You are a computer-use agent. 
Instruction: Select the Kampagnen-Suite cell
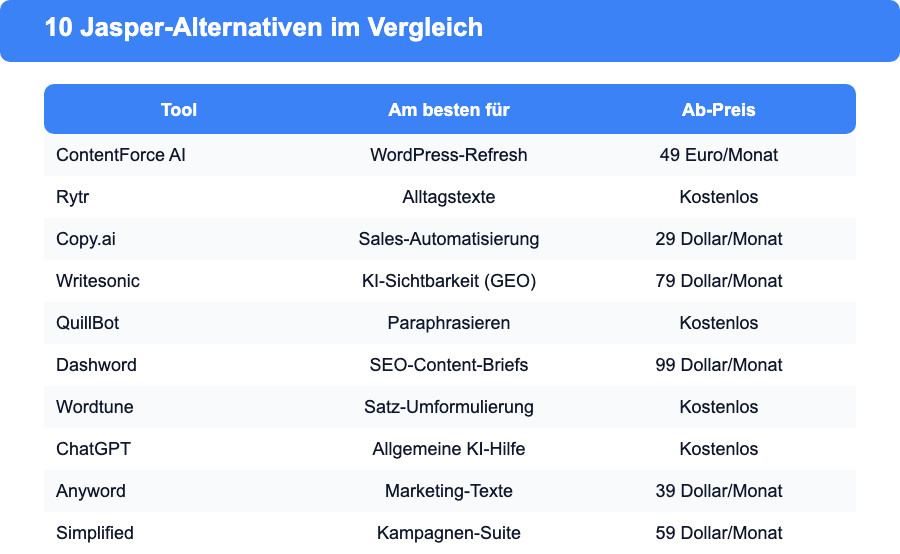[x=449, y=533]
